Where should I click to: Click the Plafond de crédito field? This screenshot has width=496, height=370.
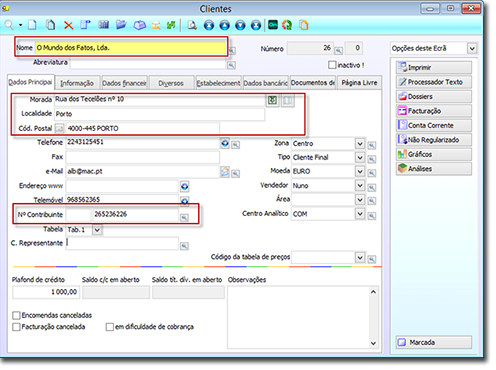click(x=46, y=292)
